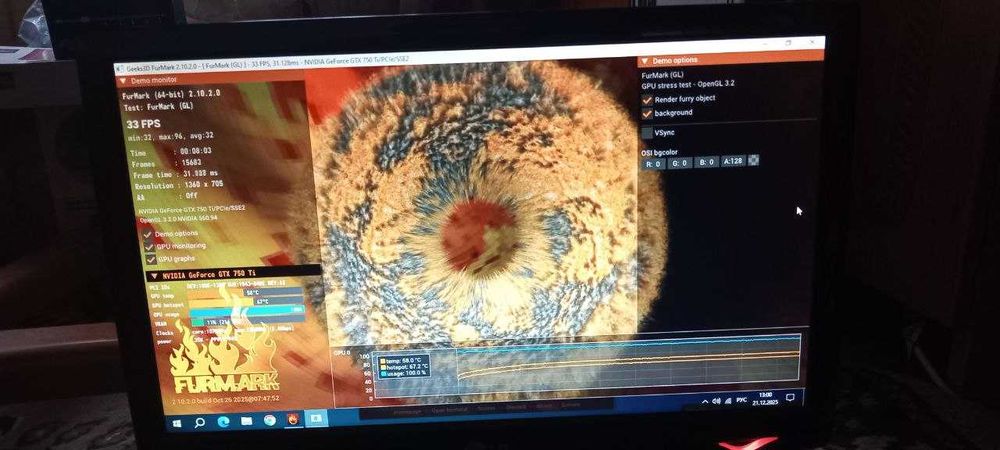Click the GPU temp bar showing 58°C
This screenshot has height=450, width=1000.
click(245, 291)
